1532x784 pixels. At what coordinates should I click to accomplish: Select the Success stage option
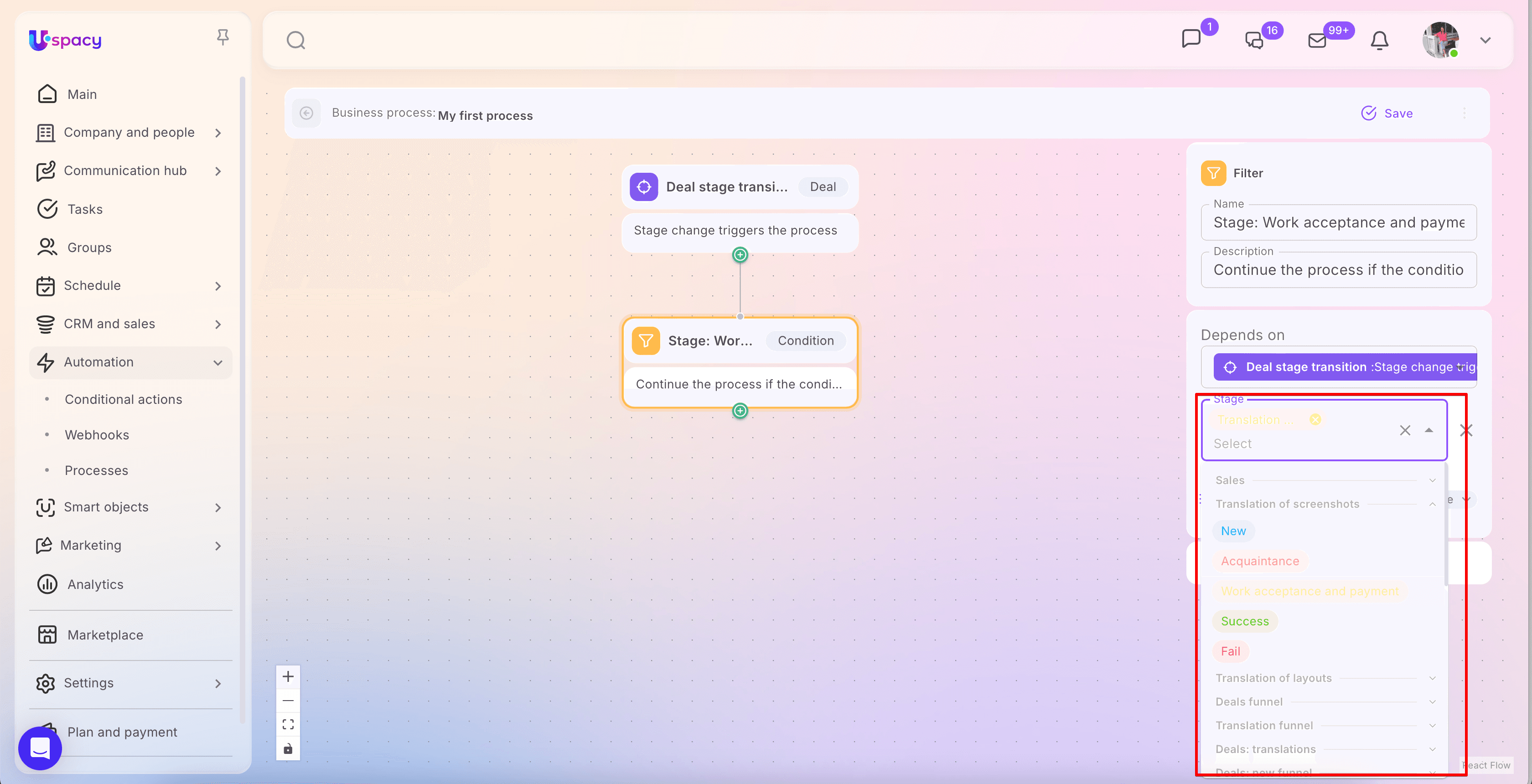(x=1244, y=621)
